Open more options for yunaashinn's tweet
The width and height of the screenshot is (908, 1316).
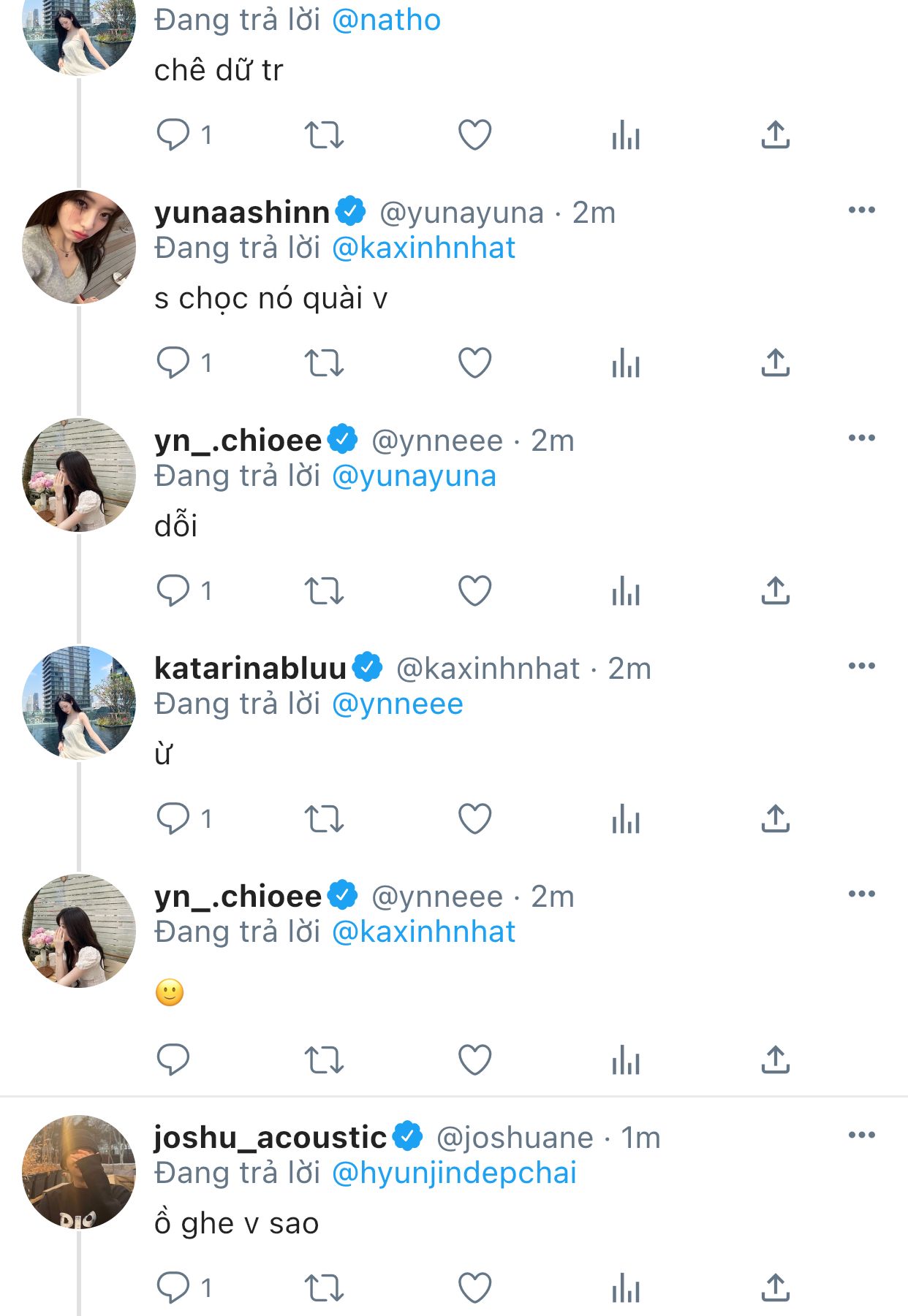click(x=862, y=210)
